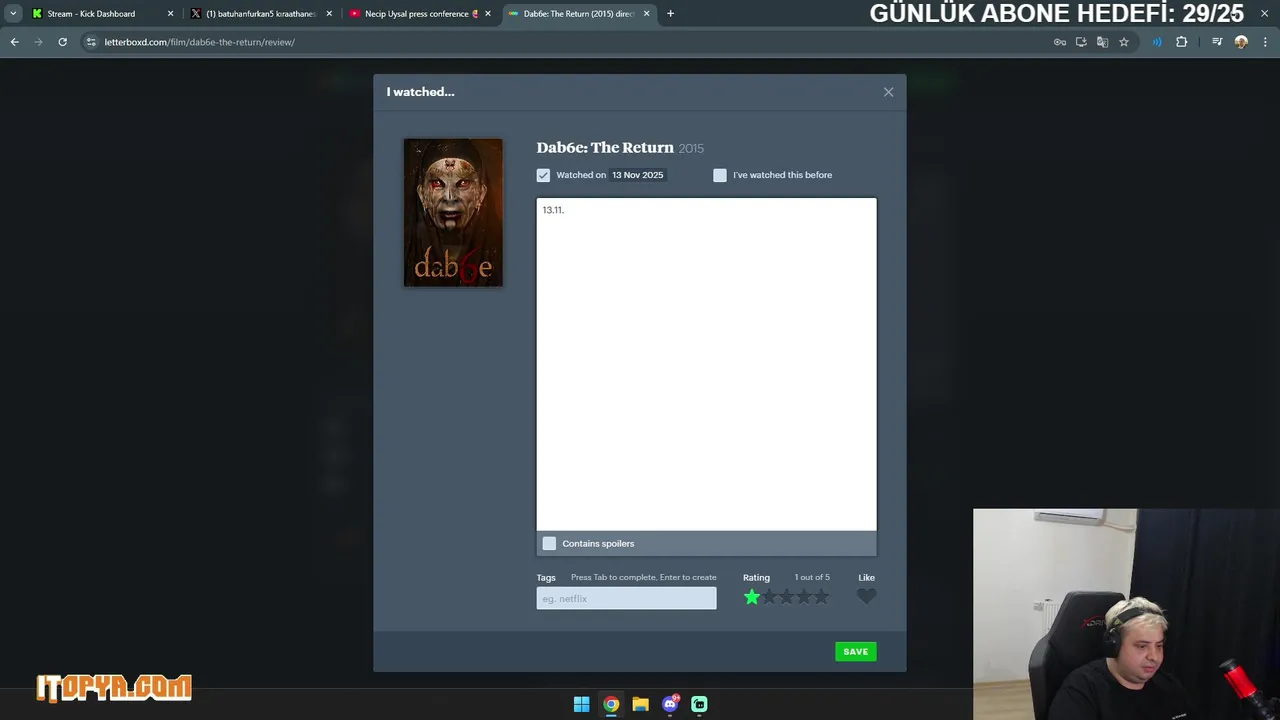Go back to previous page
This screenshot has height=720, width=1280.
[x=15, y=42]
